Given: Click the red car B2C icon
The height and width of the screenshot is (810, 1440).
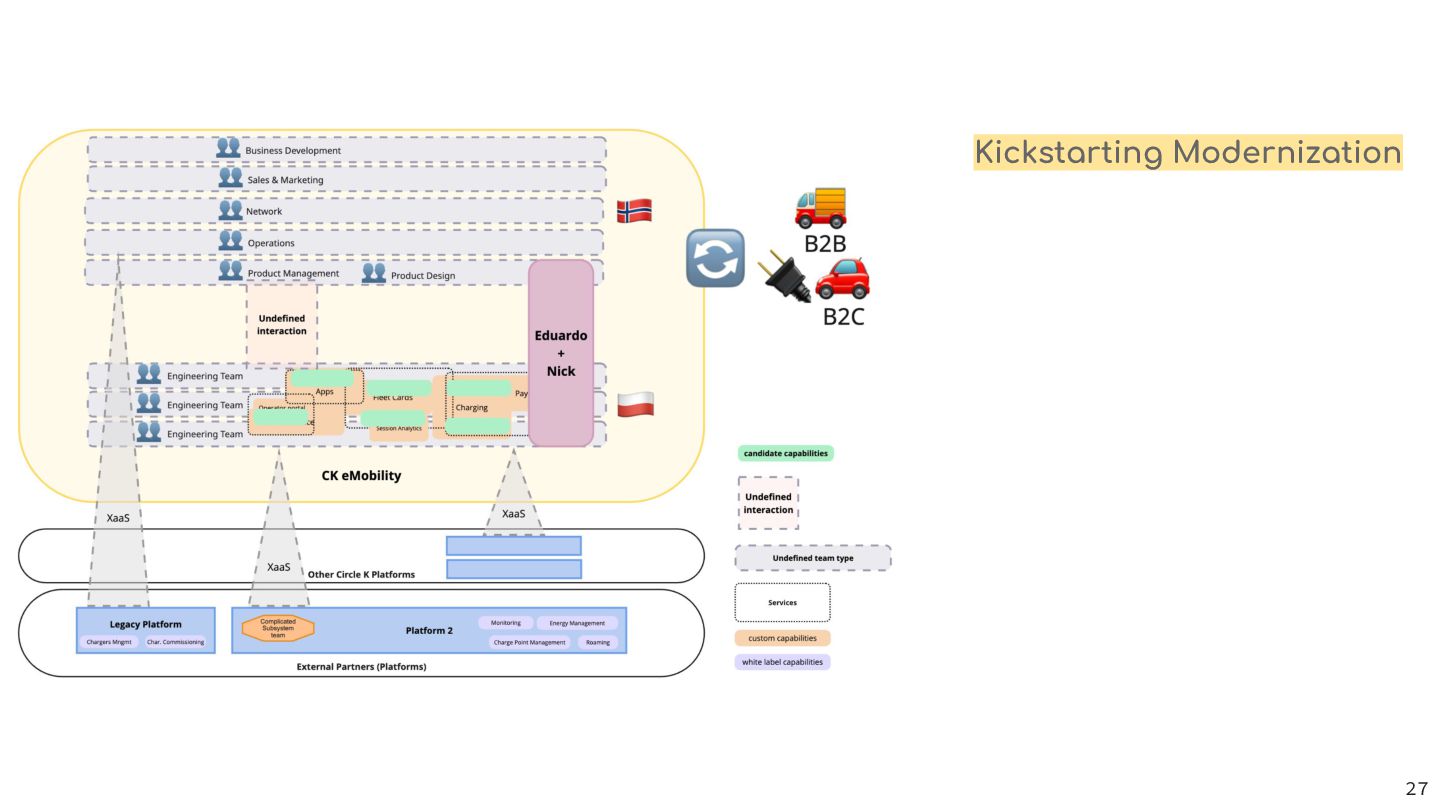Looking at the screenshot, I should [x=842, y=278].
